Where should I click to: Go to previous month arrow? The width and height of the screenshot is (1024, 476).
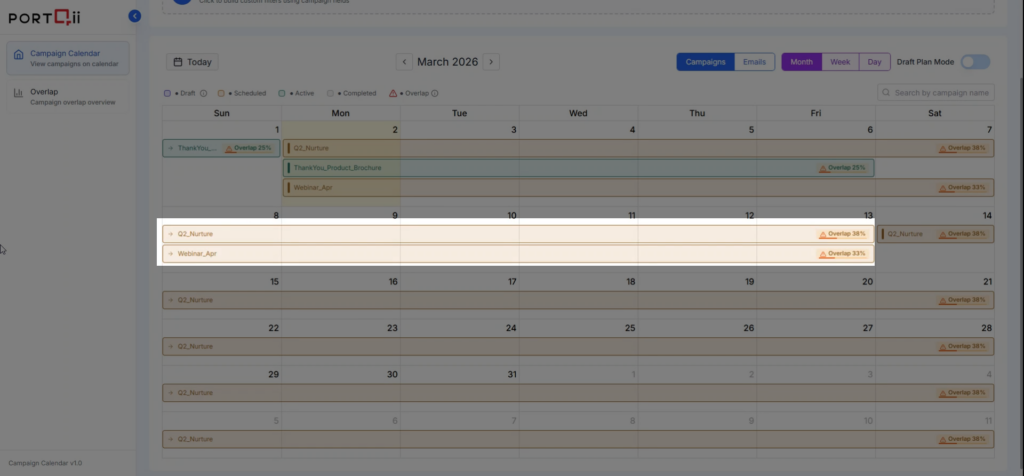pos(404,62)
